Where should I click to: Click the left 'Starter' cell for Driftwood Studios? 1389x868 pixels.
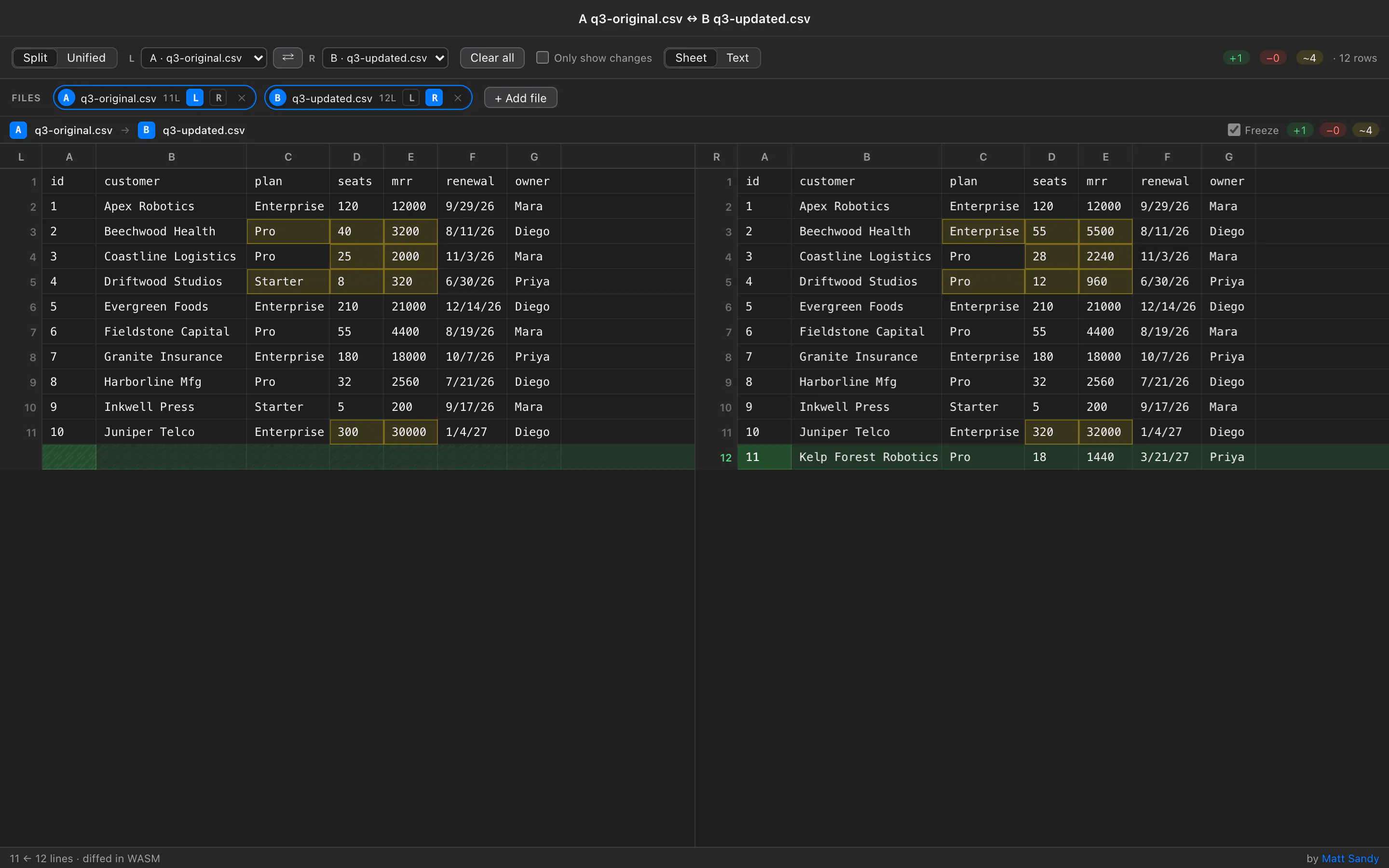coord(288,281)
